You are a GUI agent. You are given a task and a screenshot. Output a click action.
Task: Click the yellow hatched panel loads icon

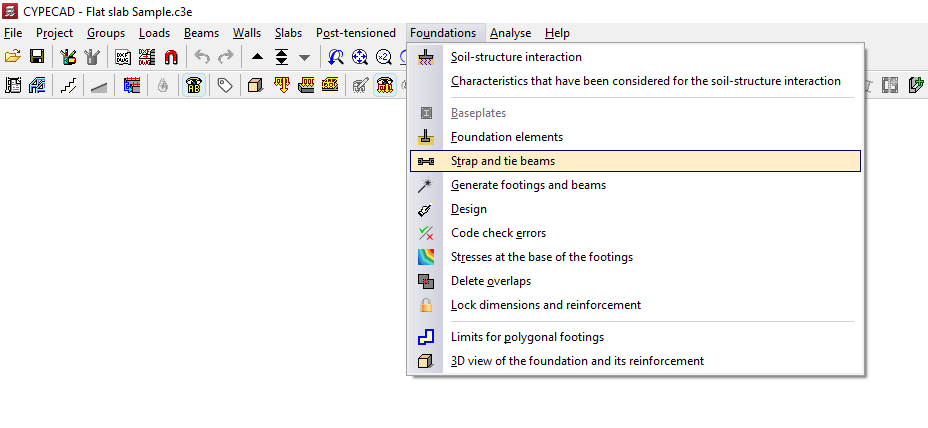click(x=330, y=85)
